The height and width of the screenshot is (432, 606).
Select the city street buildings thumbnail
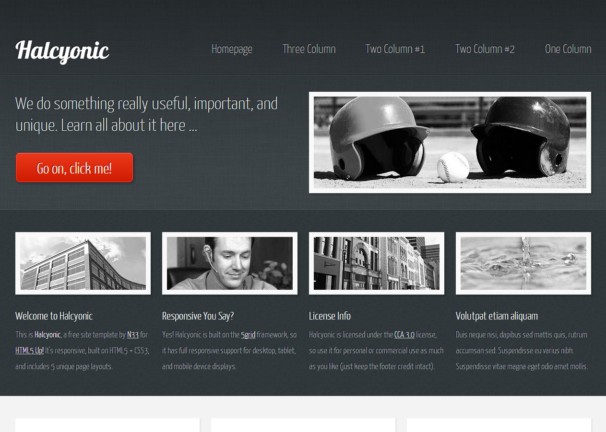click(376, 263)
